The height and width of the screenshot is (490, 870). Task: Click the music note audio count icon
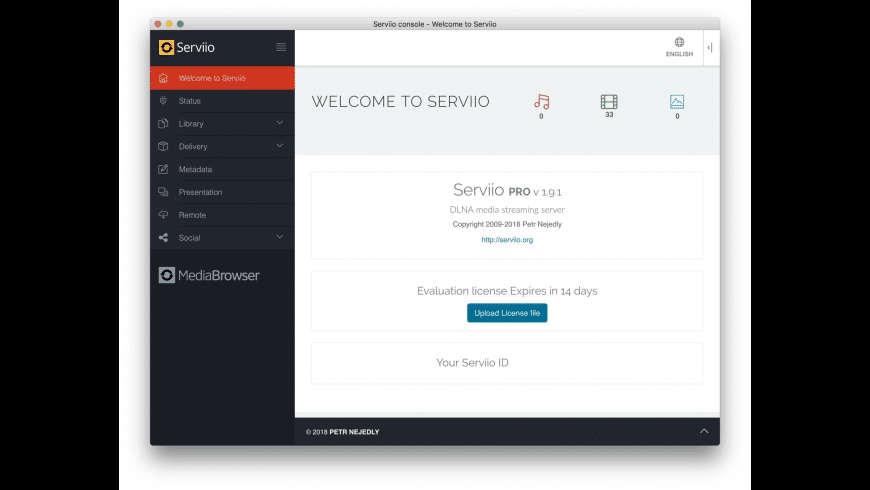(x=542, y=102)
